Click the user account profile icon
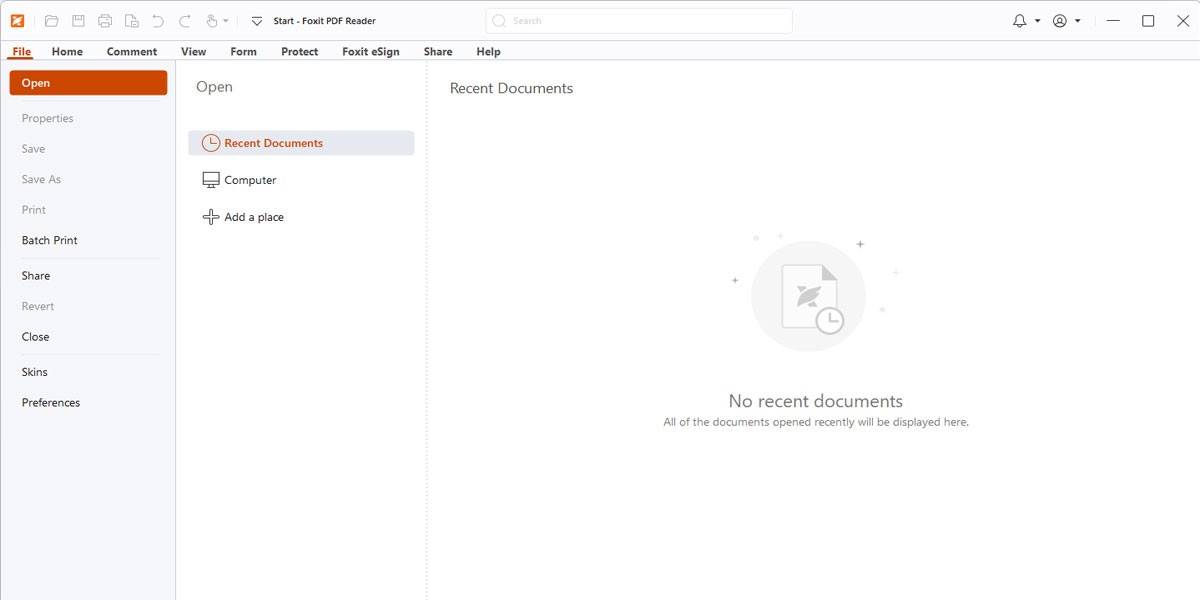The height and width of the screenshot is (600, 1200). point(1060,21)
